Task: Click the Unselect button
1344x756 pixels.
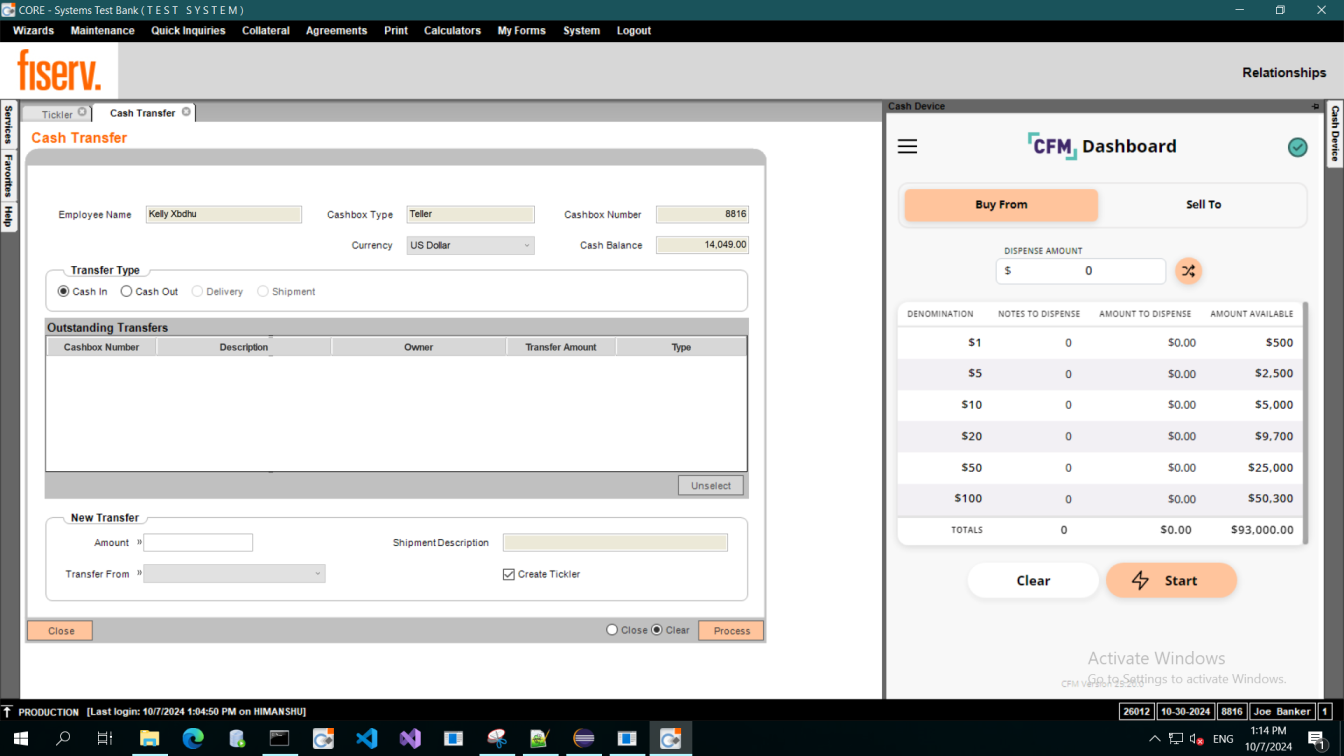Action: pyautogui.click(x=711, y=486)
